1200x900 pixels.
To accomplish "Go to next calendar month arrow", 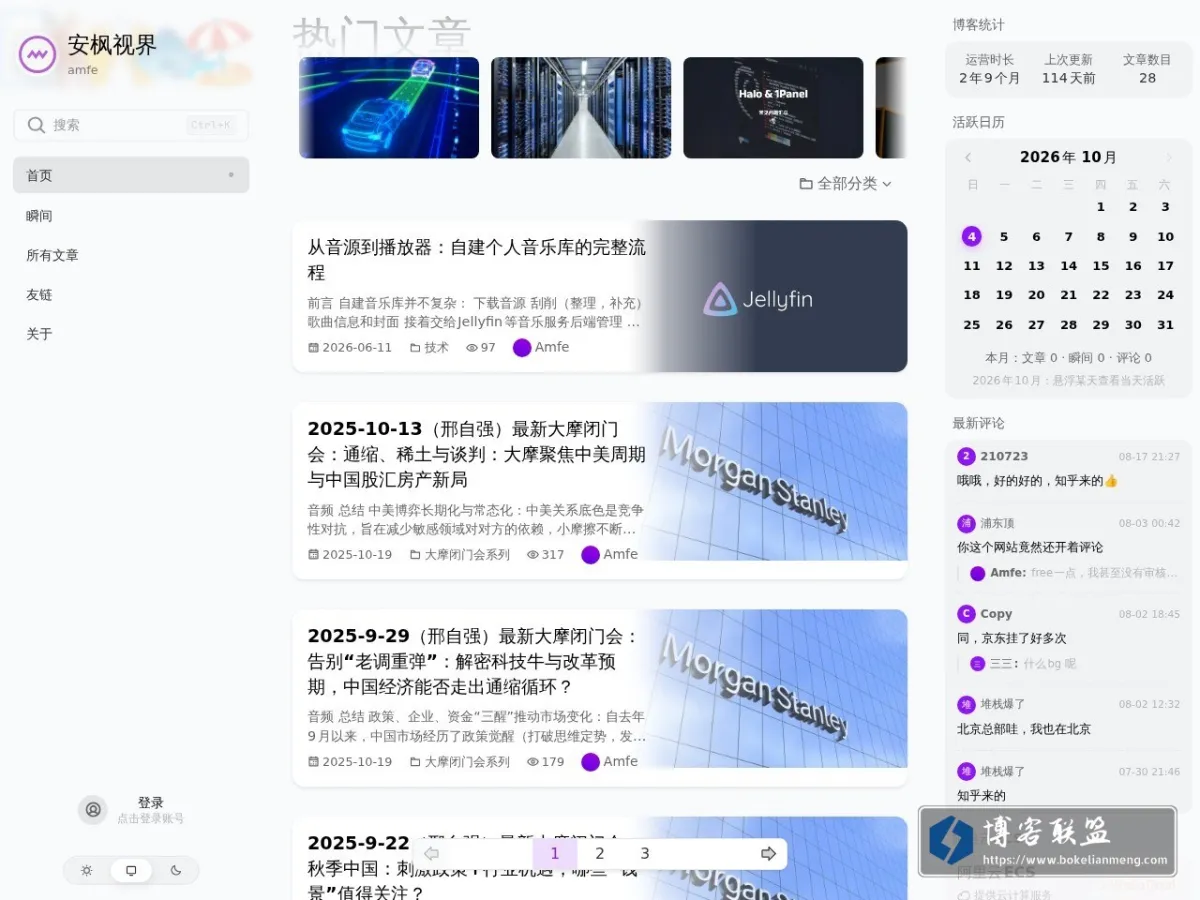I will tap(1168, 158).
